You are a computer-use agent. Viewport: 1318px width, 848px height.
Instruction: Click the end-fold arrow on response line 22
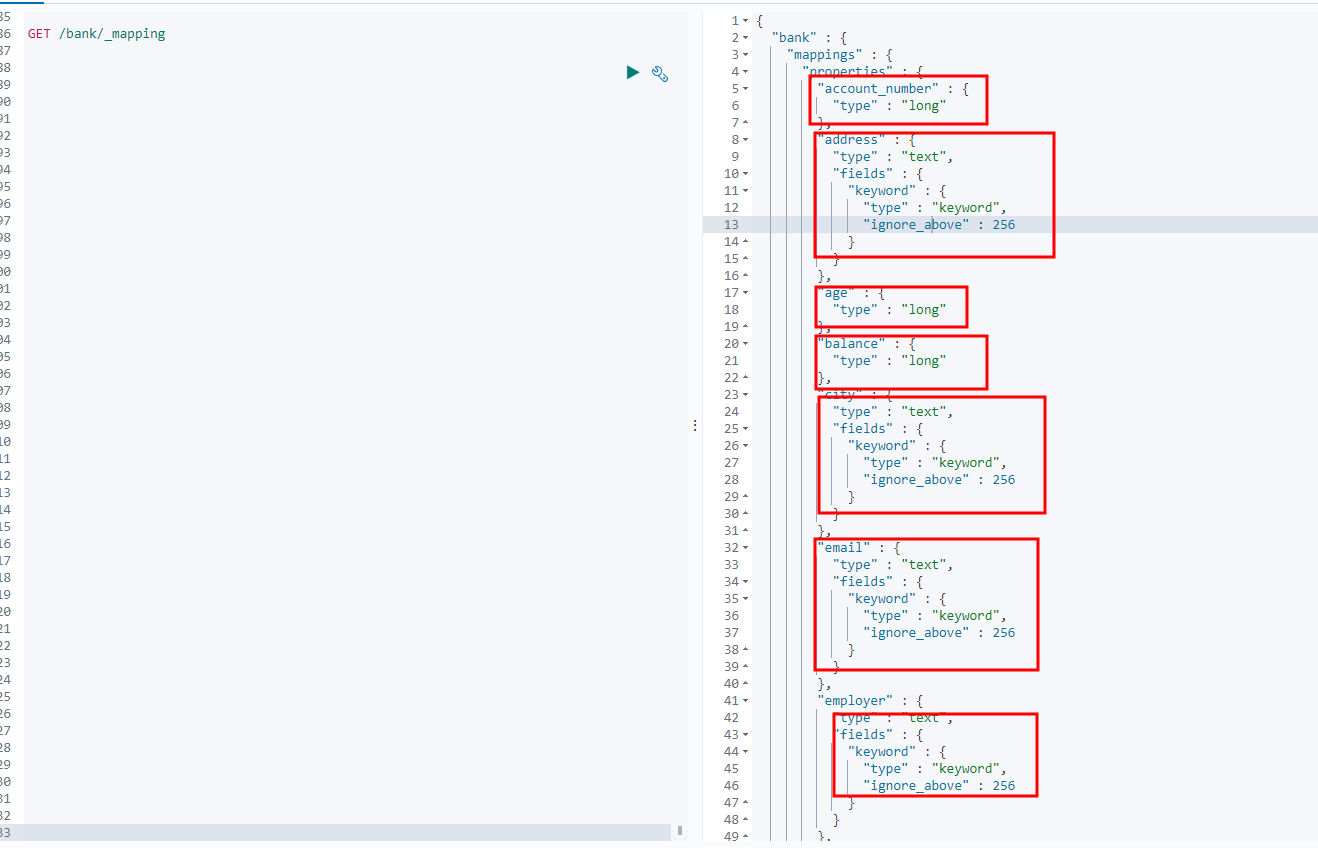click(745, 378)
